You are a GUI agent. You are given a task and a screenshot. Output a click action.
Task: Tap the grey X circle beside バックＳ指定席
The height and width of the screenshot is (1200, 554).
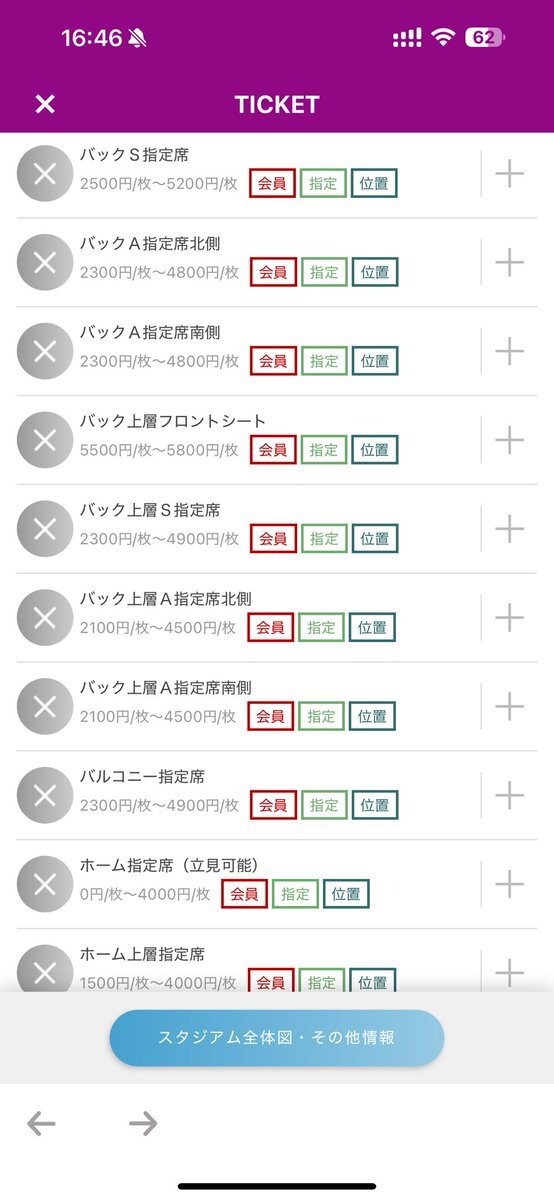pos(45,174)
